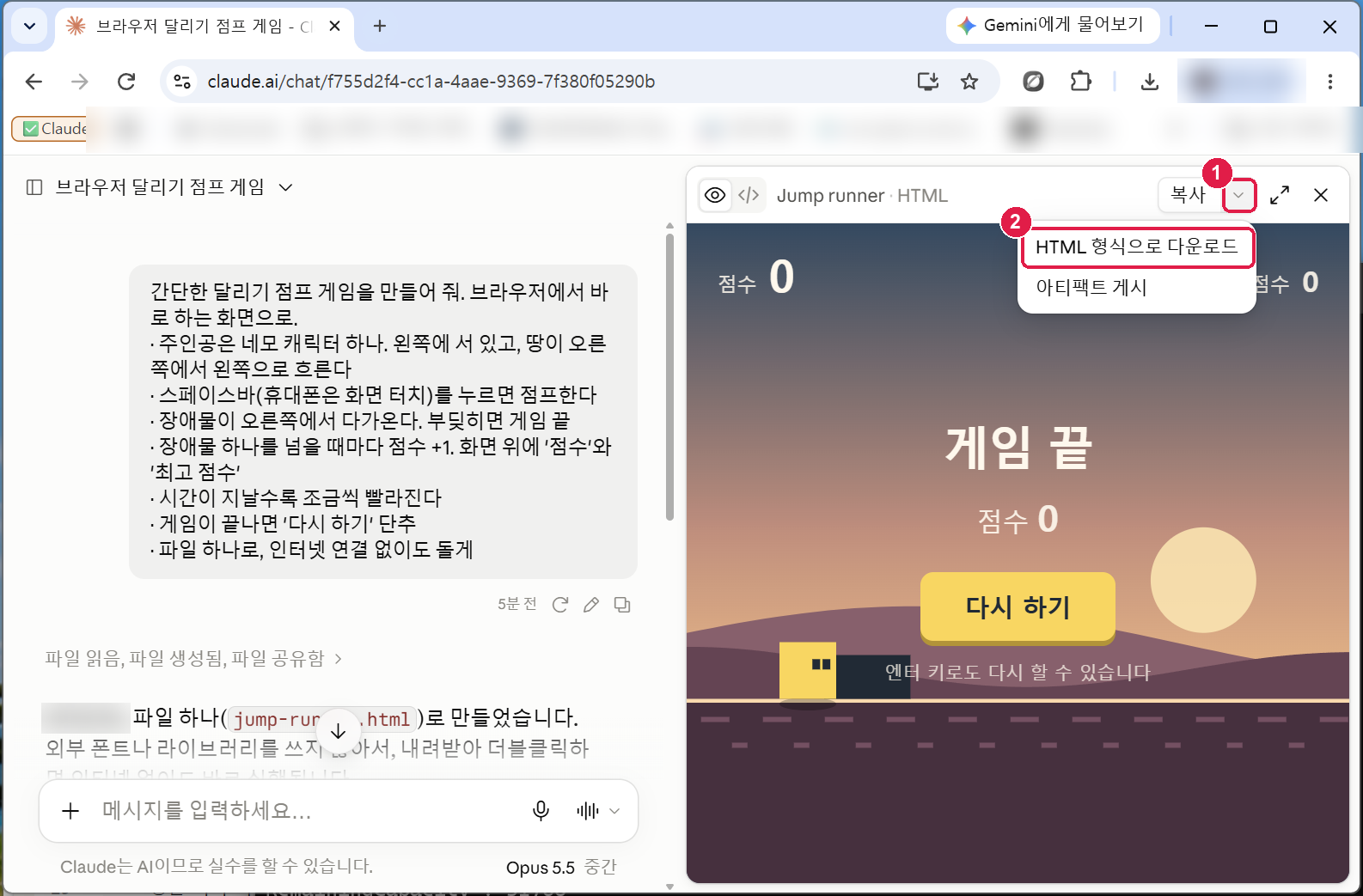
Task: Click the scrollbar down arrow of the chat
Action: [x=669, y=886]
